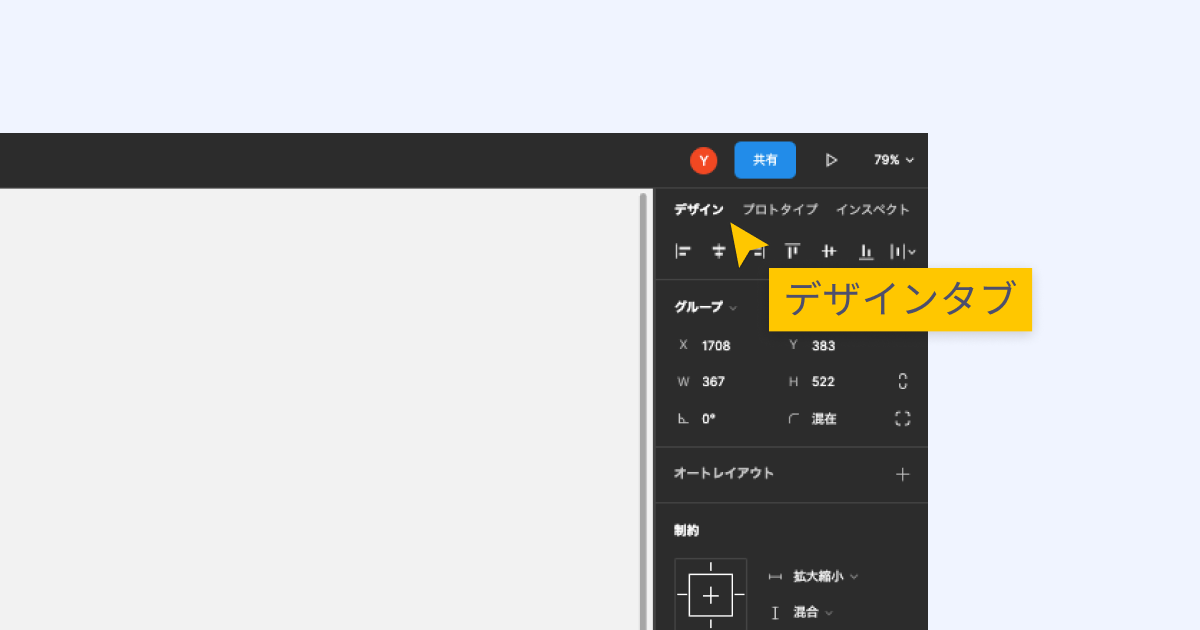Align selection to bottom edge
Image resolution: width=1200 pixels, height=630 pixels.
tap(866, 252)
